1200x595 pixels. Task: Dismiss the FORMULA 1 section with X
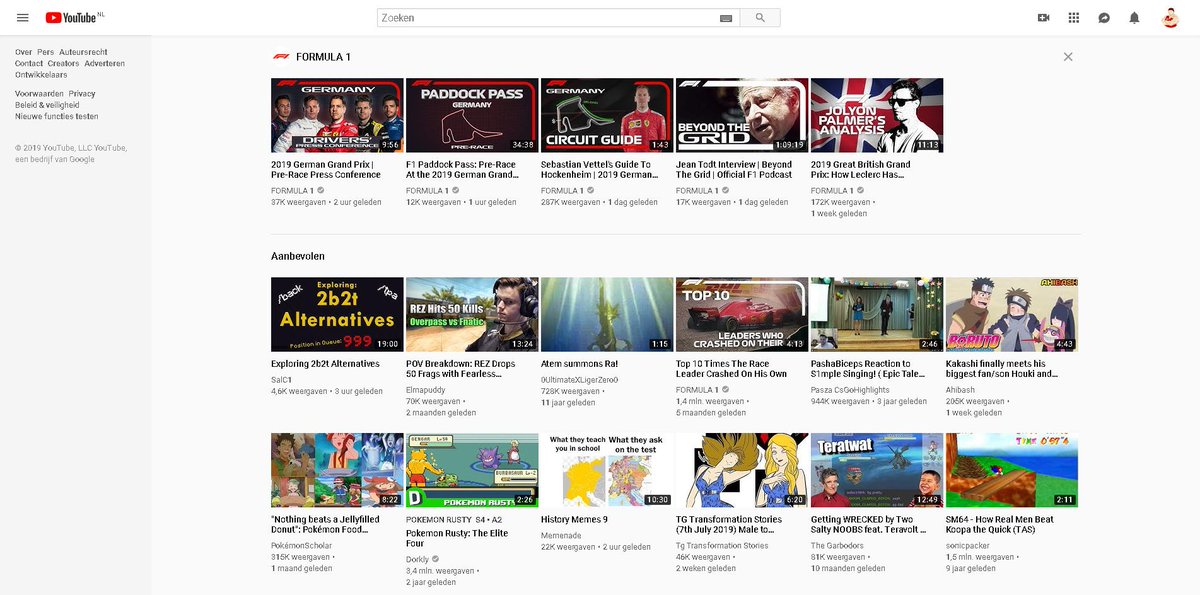click(x=1068, y=57)
